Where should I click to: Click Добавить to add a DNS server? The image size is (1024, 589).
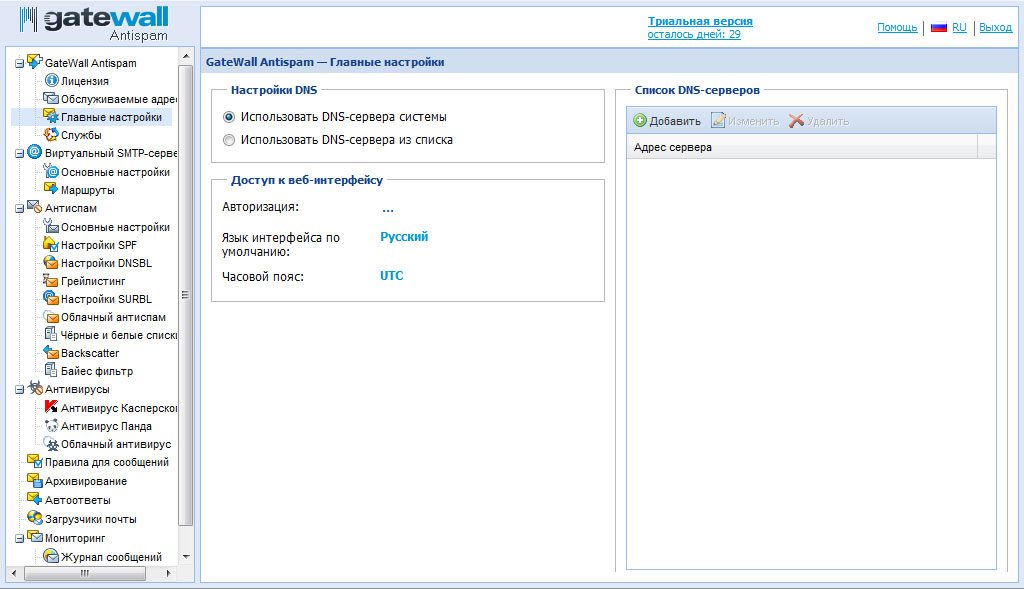pyautogui.click(x=667, y=121)
